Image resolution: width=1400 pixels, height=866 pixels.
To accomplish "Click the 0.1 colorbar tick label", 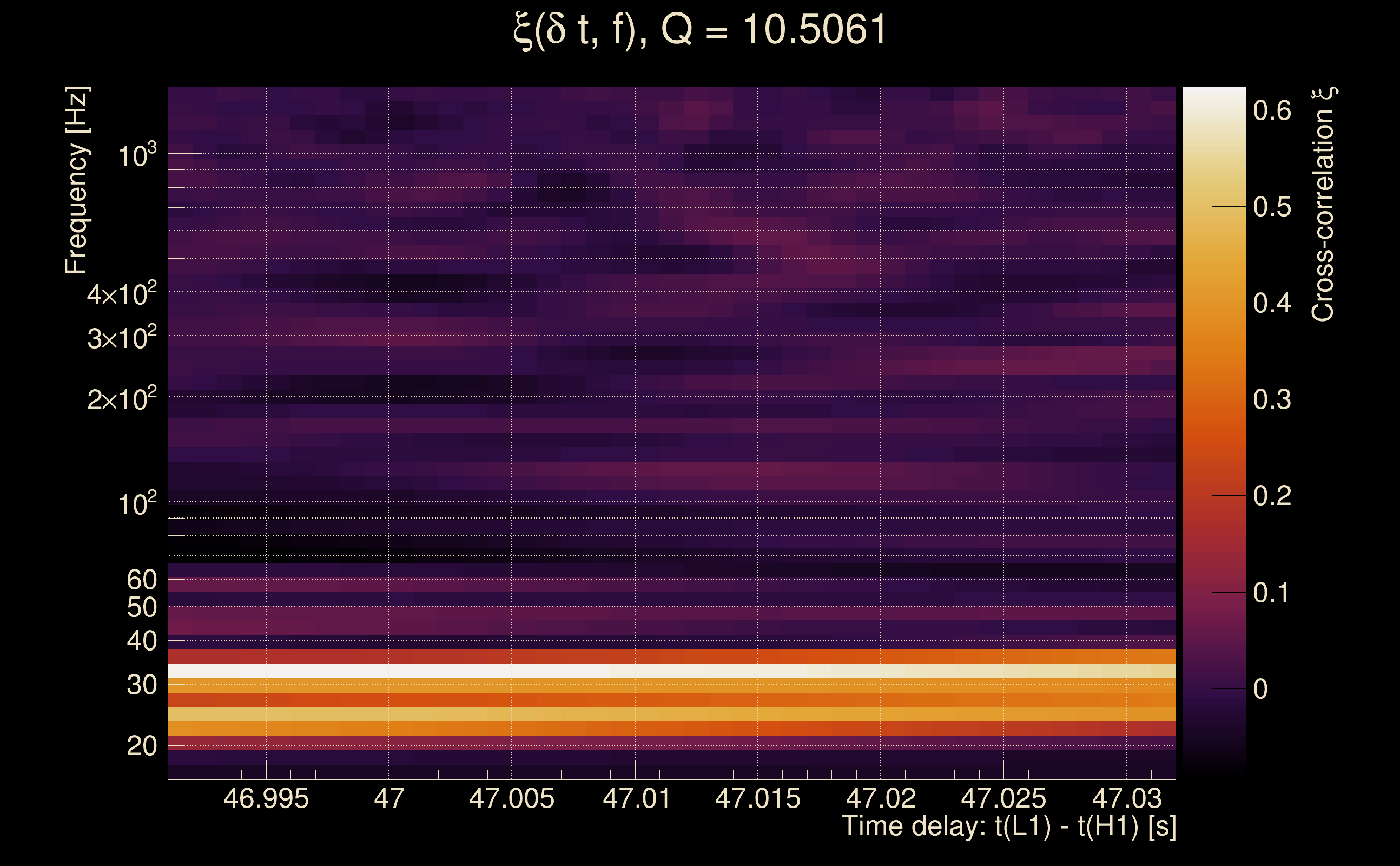I will pos(1272,593).
